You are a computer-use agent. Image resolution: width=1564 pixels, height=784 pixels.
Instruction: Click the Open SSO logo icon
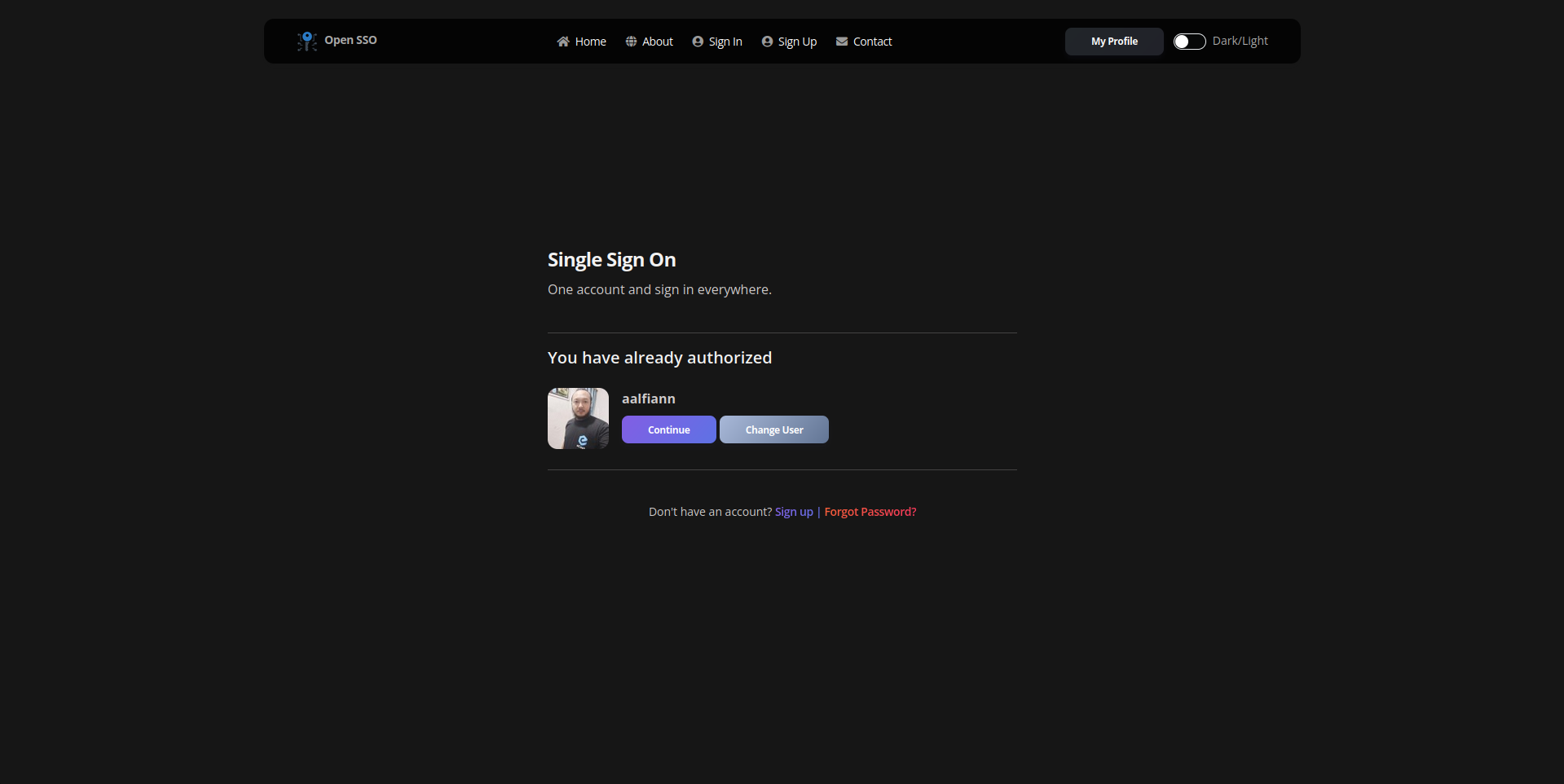coord(306,41)
